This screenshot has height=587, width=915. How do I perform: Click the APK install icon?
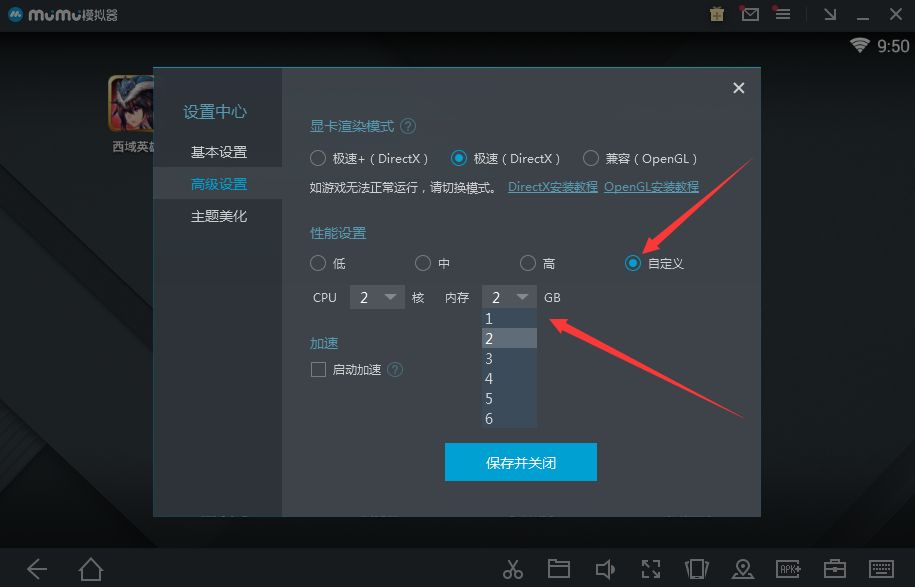pos(788,569)
